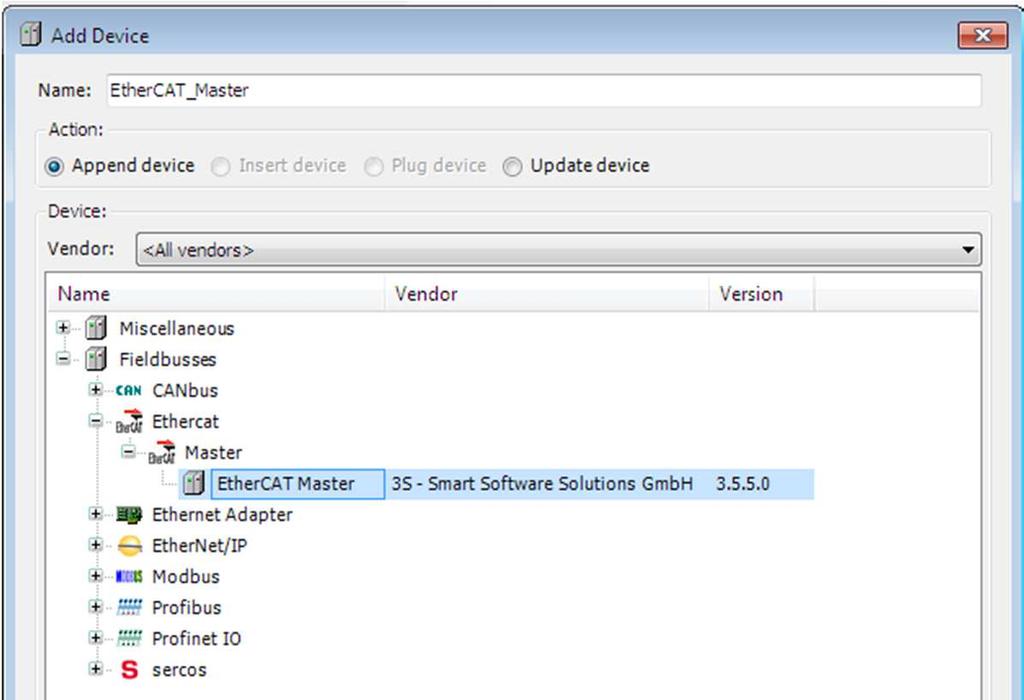The width and height of the screenshot is (1024, 700).
Task: Click the EtherNet/IP yellow globe icon
Action: click(x=129, y=546)
